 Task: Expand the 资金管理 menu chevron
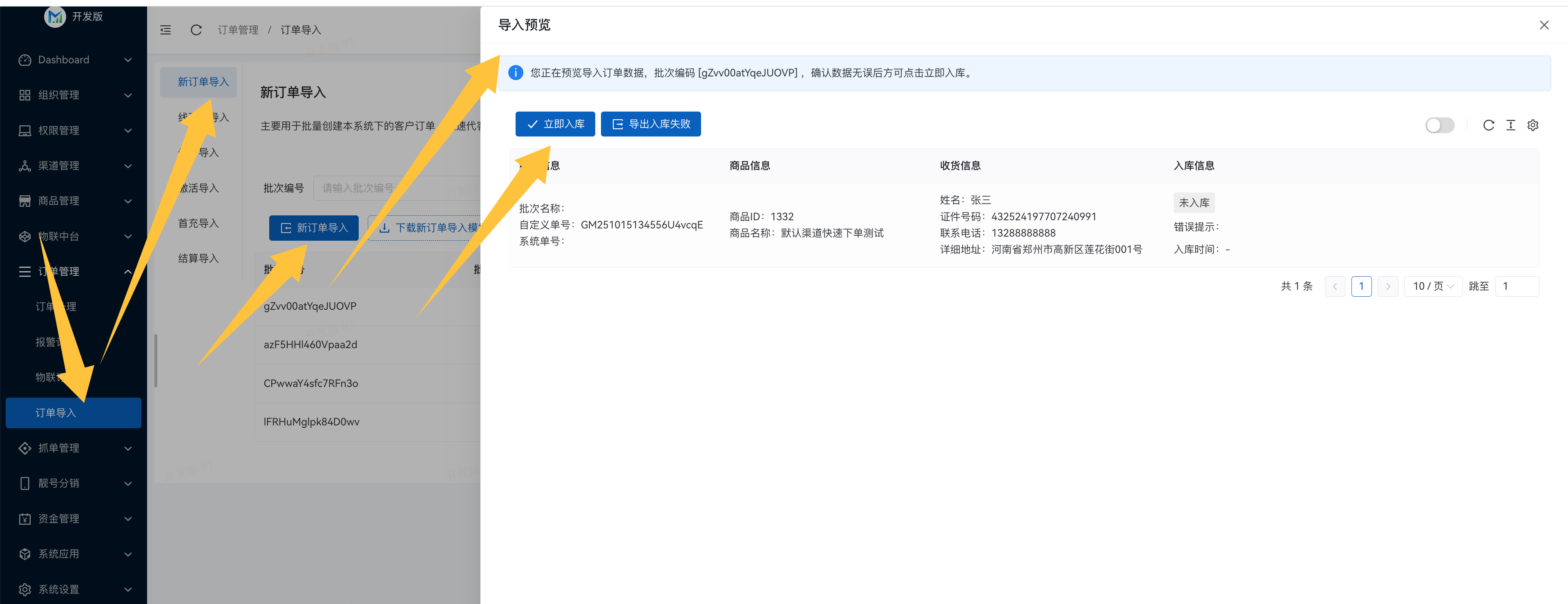pos(128,518)
